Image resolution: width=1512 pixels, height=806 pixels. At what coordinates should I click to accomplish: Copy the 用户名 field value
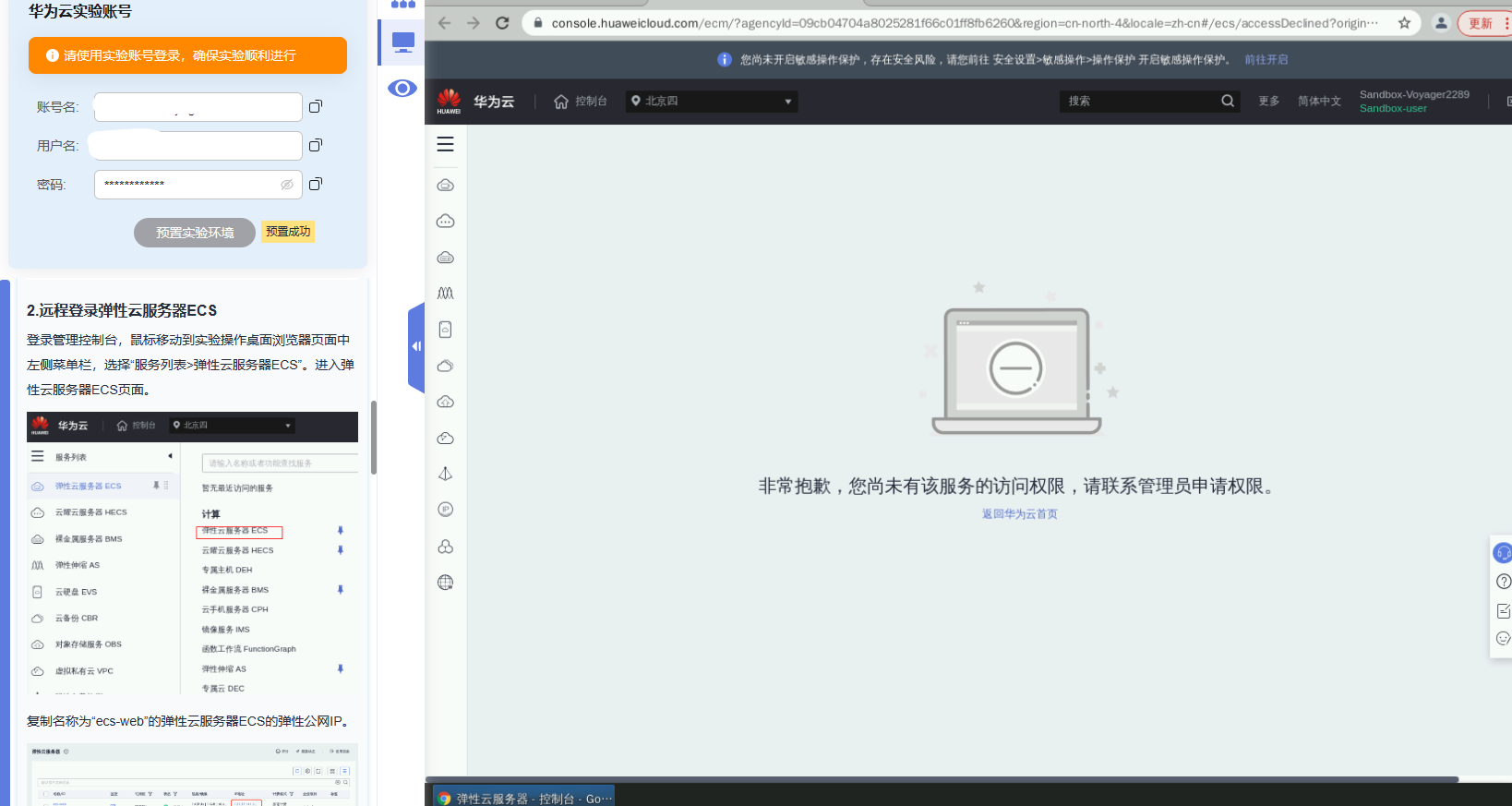pos(315,145)
